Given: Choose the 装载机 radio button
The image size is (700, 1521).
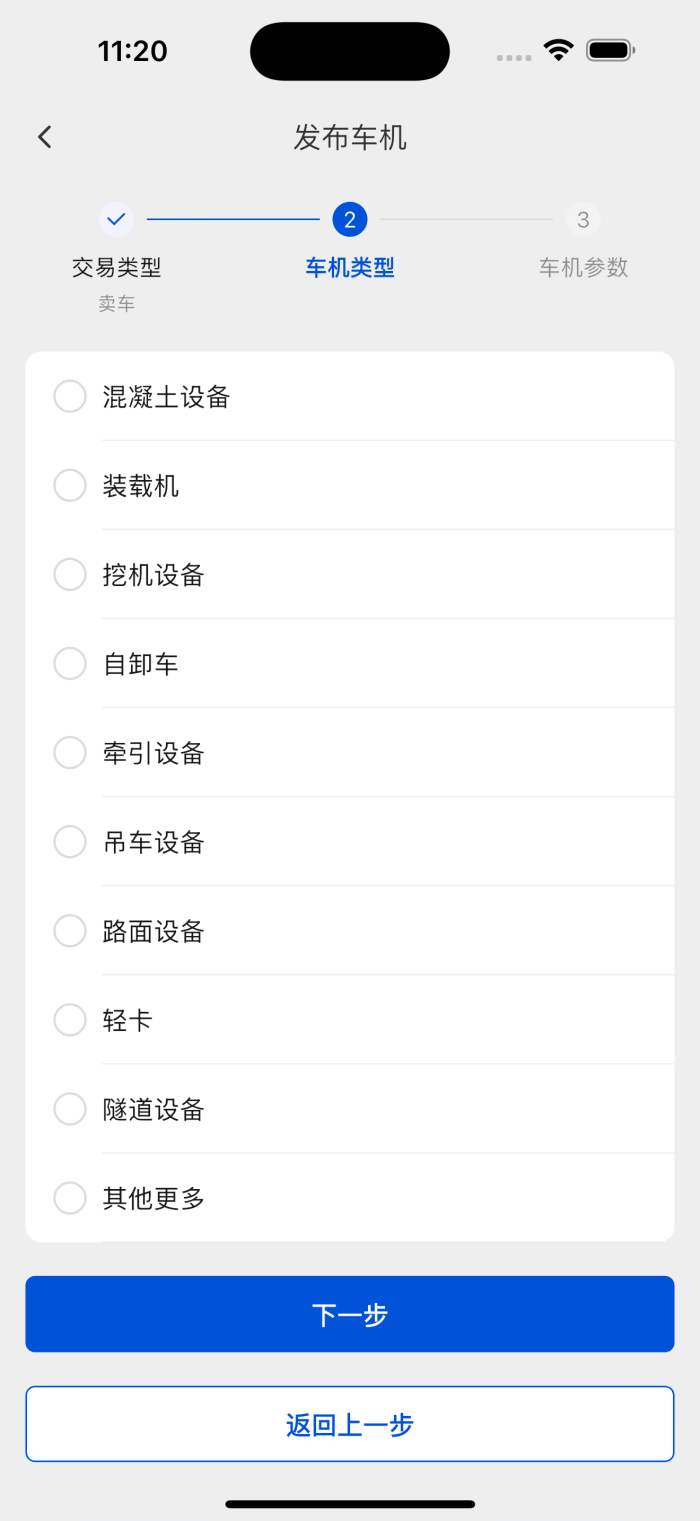Looking at the screenshot, I should coord(70,485).
